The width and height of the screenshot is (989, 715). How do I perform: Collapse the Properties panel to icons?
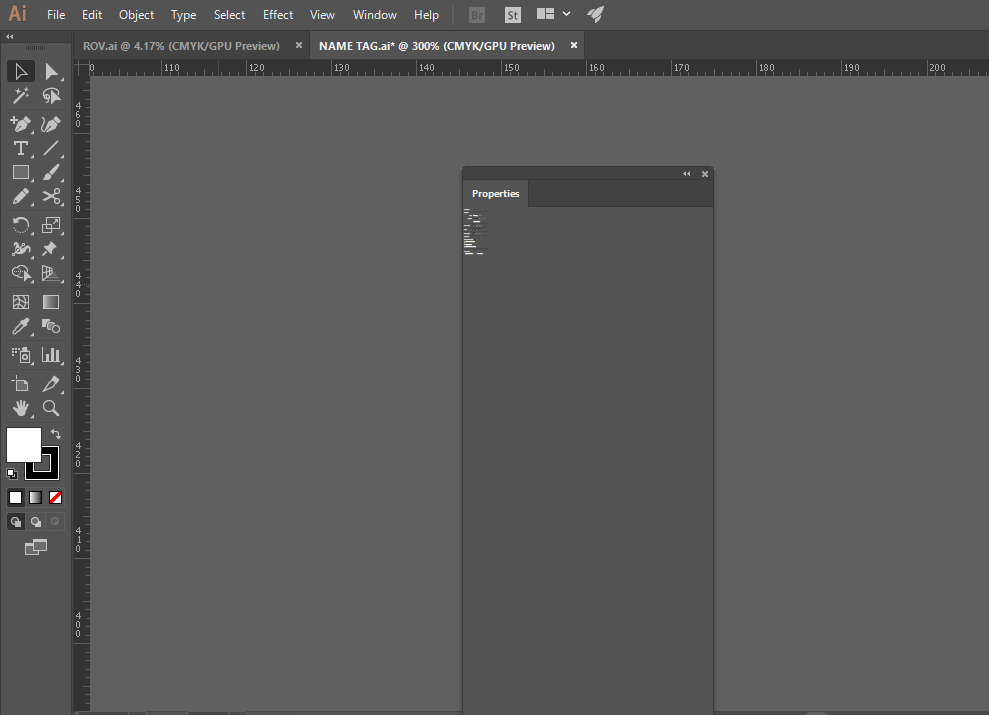(687, 173)
